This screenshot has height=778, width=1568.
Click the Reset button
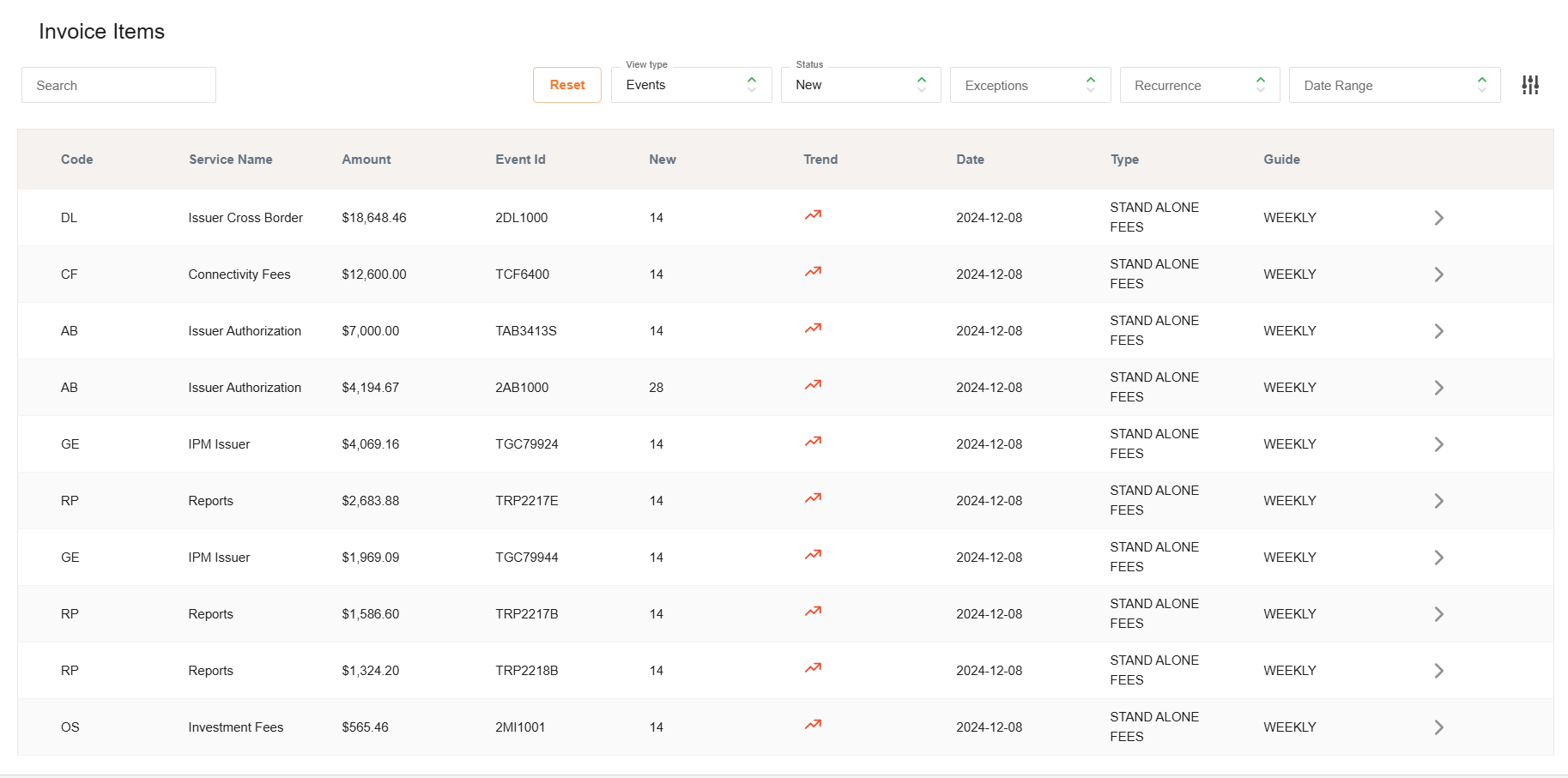567,85
